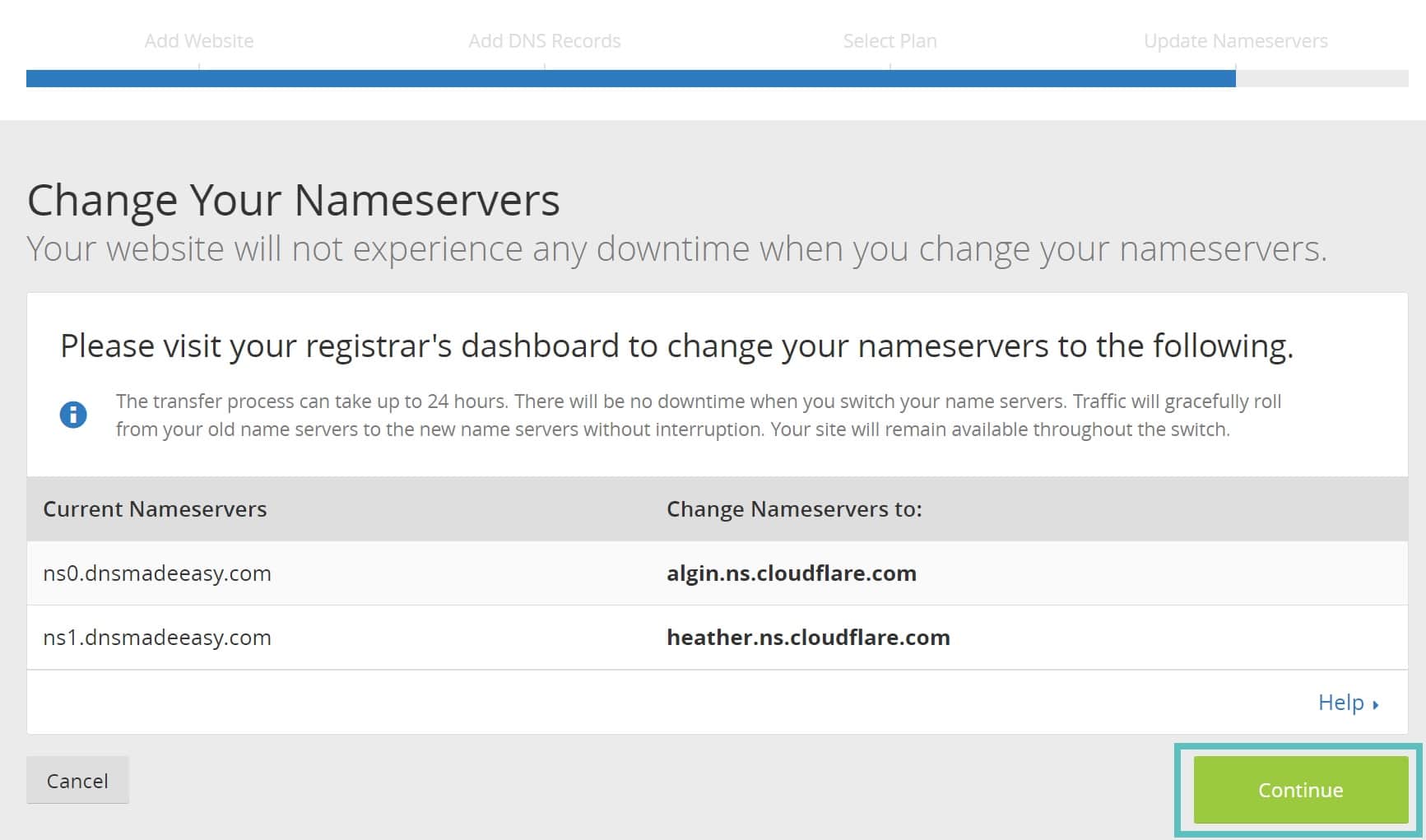Select the Select Plan step
Image resolution: width=1426 pixels, height=840 pixels.
pos(890,41)
